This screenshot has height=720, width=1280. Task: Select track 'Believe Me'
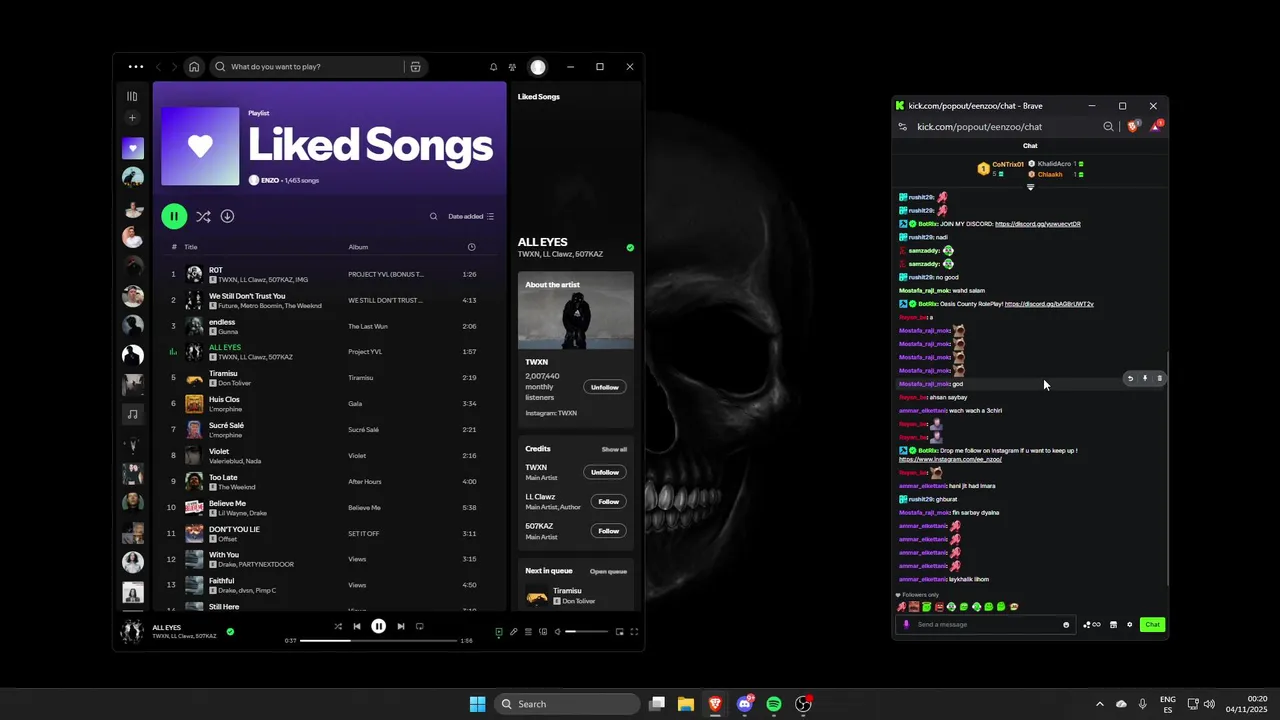point(328,508)
